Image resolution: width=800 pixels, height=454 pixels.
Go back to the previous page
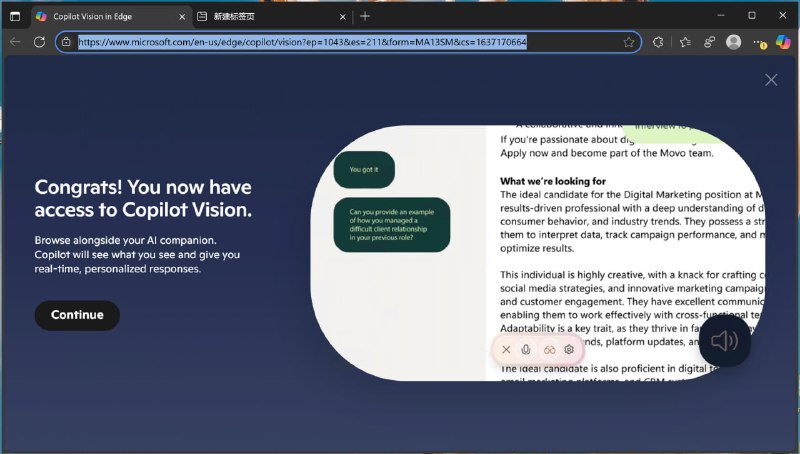[x=14, y=42]
